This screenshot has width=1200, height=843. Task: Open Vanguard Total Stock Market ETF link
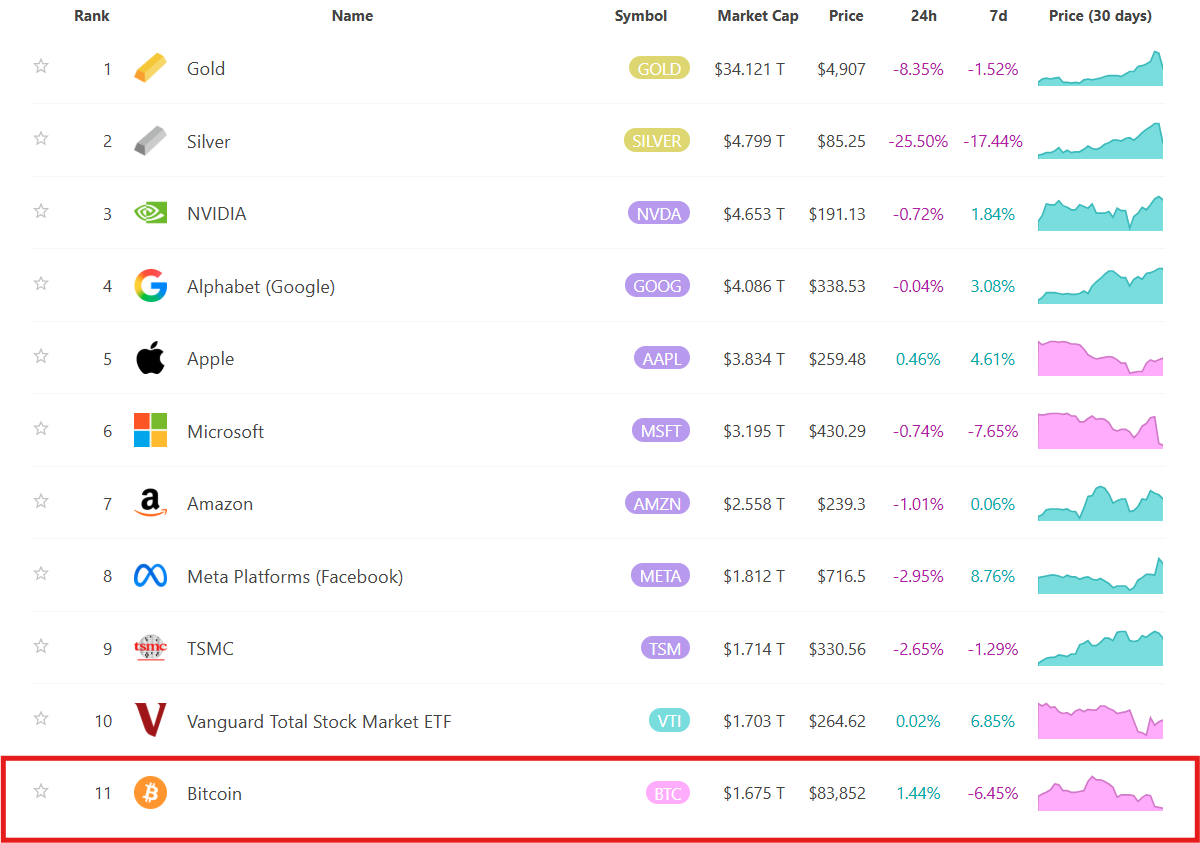coord(319,721)
